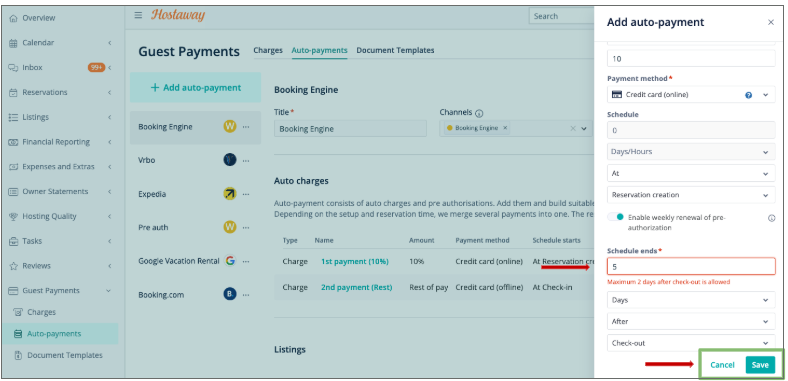This screenshot has width=788, height=381.
Task: Click the Charges sub-item icon in sidebar
Action: point(18,312)
